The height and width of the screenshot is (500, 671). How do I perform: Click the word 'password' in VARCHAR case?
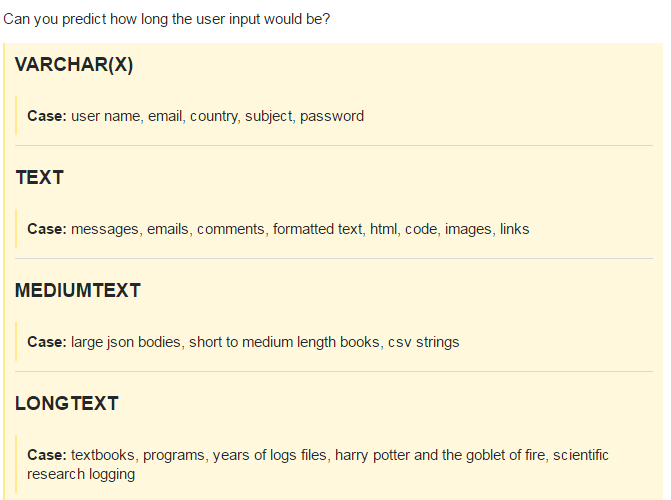332,116
